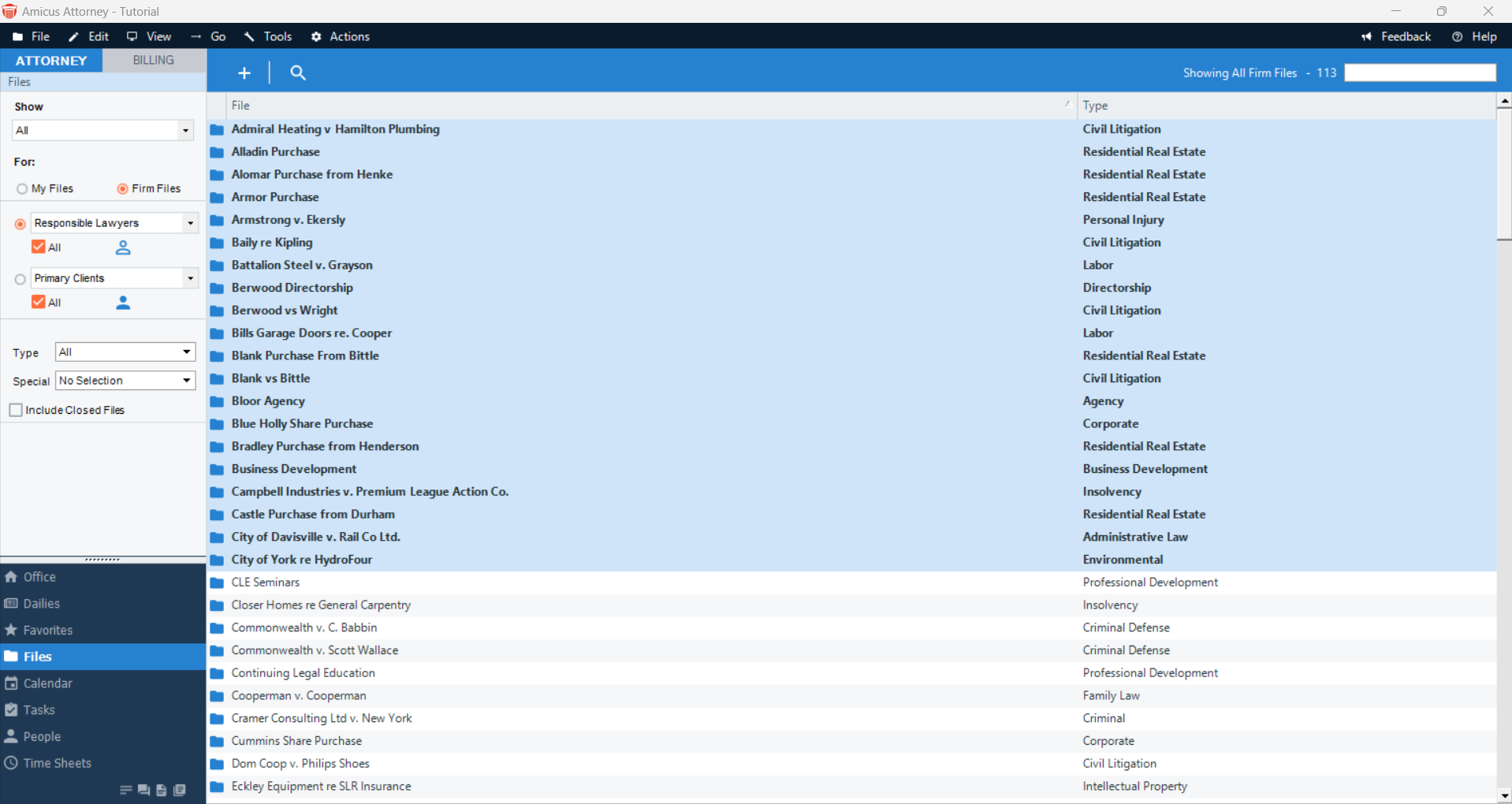Sort by the File column header
This screenshot has width=1512, height=804.
tap(650, 106)
